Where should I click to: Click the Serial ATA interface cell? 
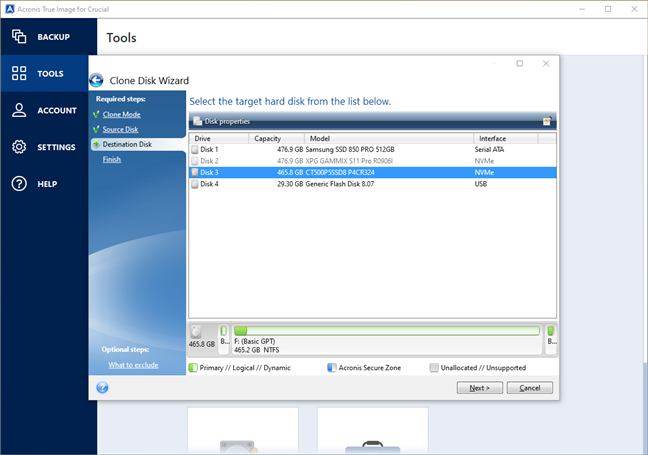(x=489, y=149)
